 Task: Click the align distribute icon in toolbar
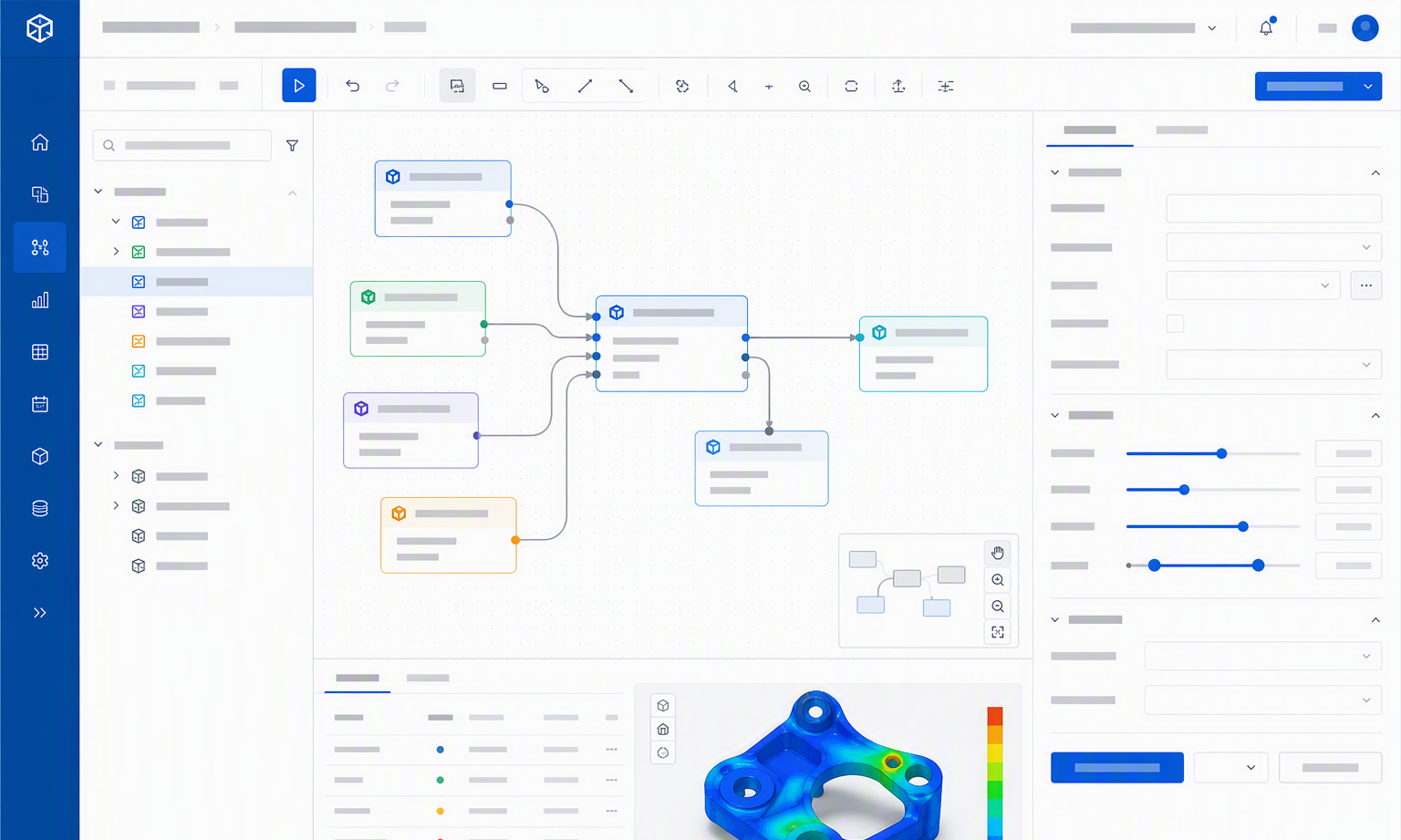point(946,86)
